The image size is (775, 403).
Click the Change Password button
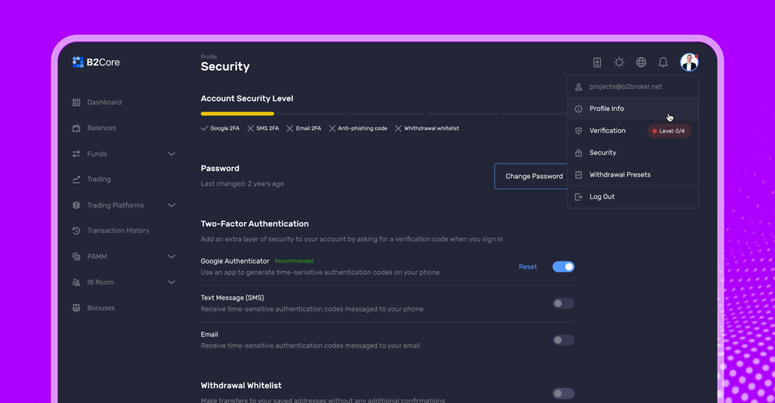534,176
